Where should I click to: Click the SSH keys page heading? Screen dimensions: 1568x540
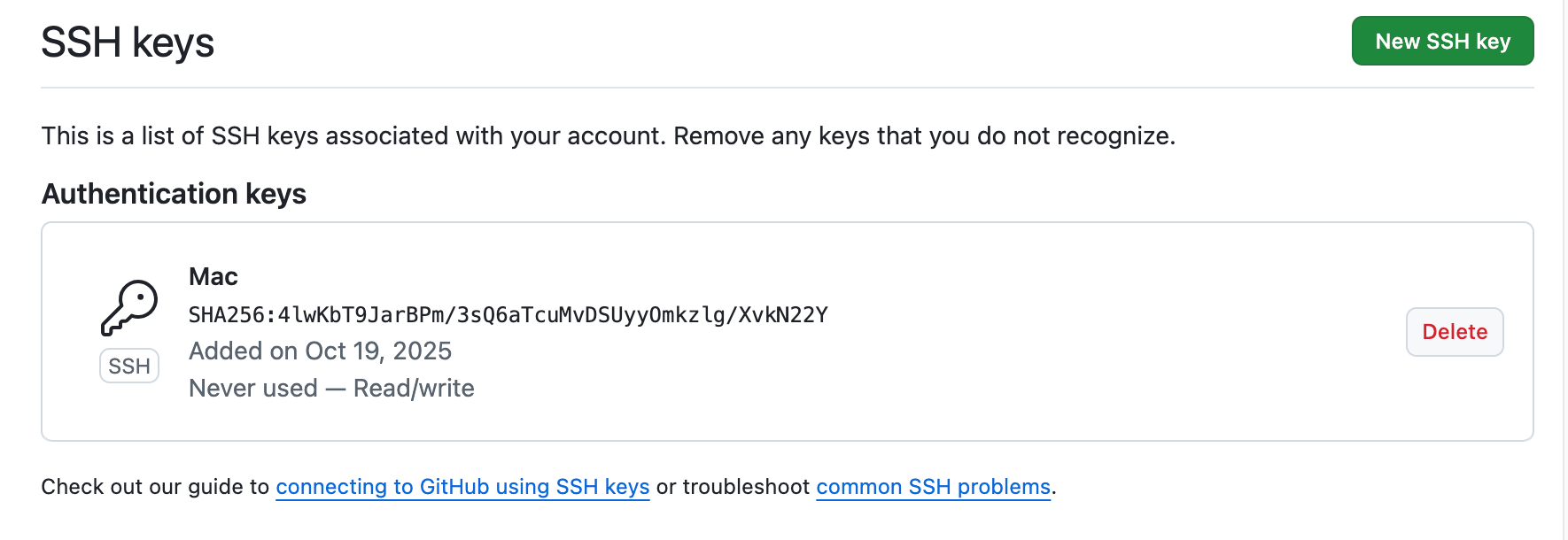coord(128,42)
